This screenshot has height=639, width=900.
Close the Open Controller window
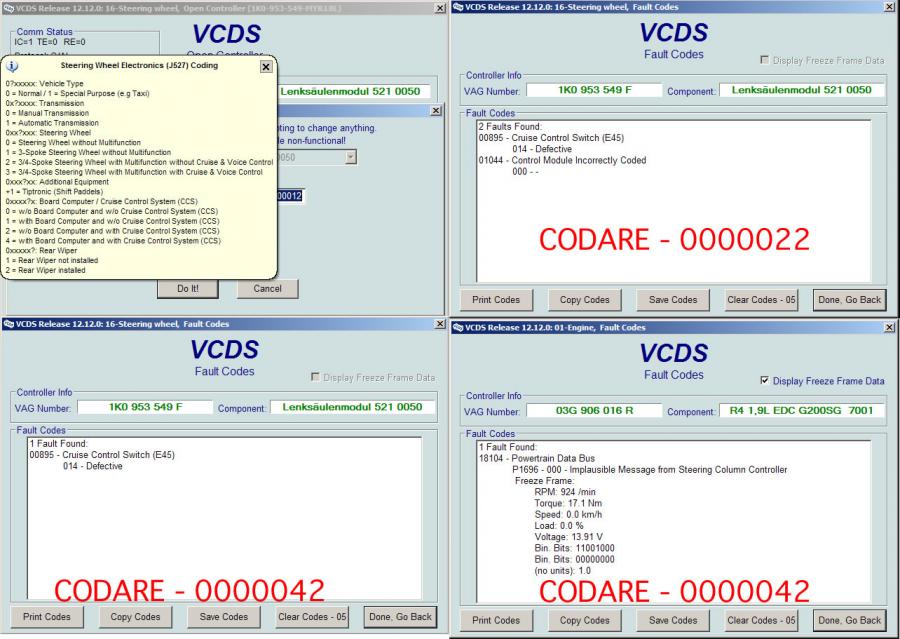coord(441,8)
